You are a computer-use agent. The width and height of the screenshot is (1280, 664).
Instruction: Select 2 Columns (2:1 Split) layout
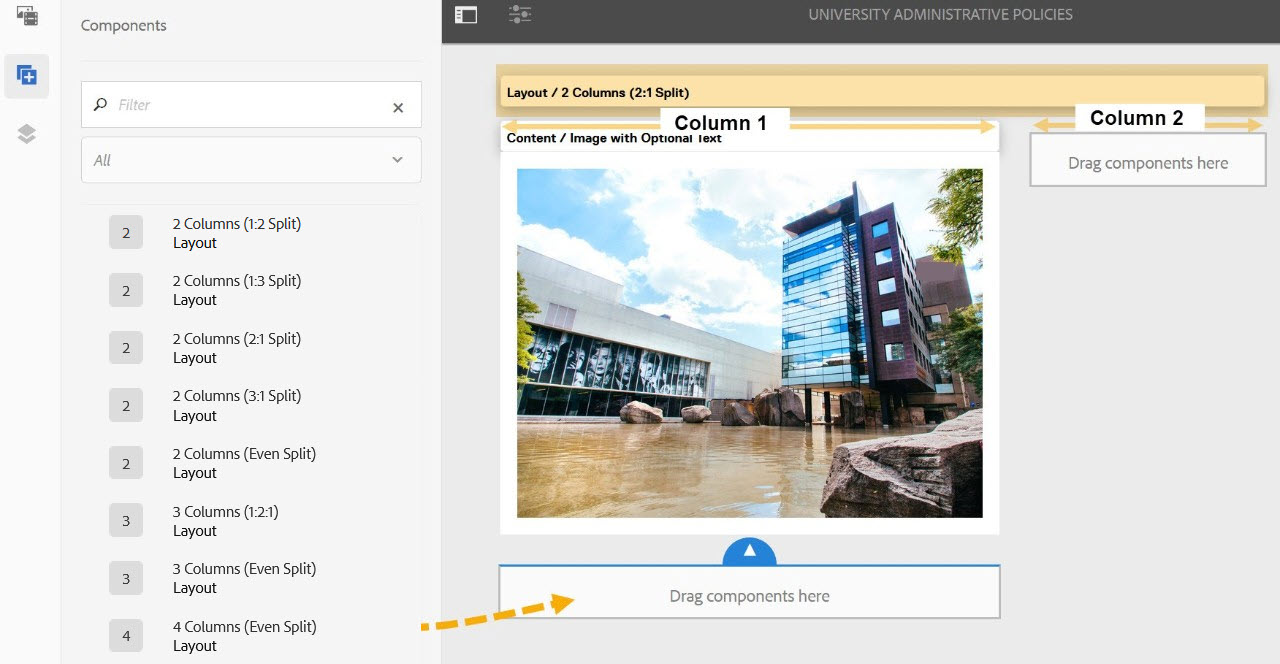(237, 348)
